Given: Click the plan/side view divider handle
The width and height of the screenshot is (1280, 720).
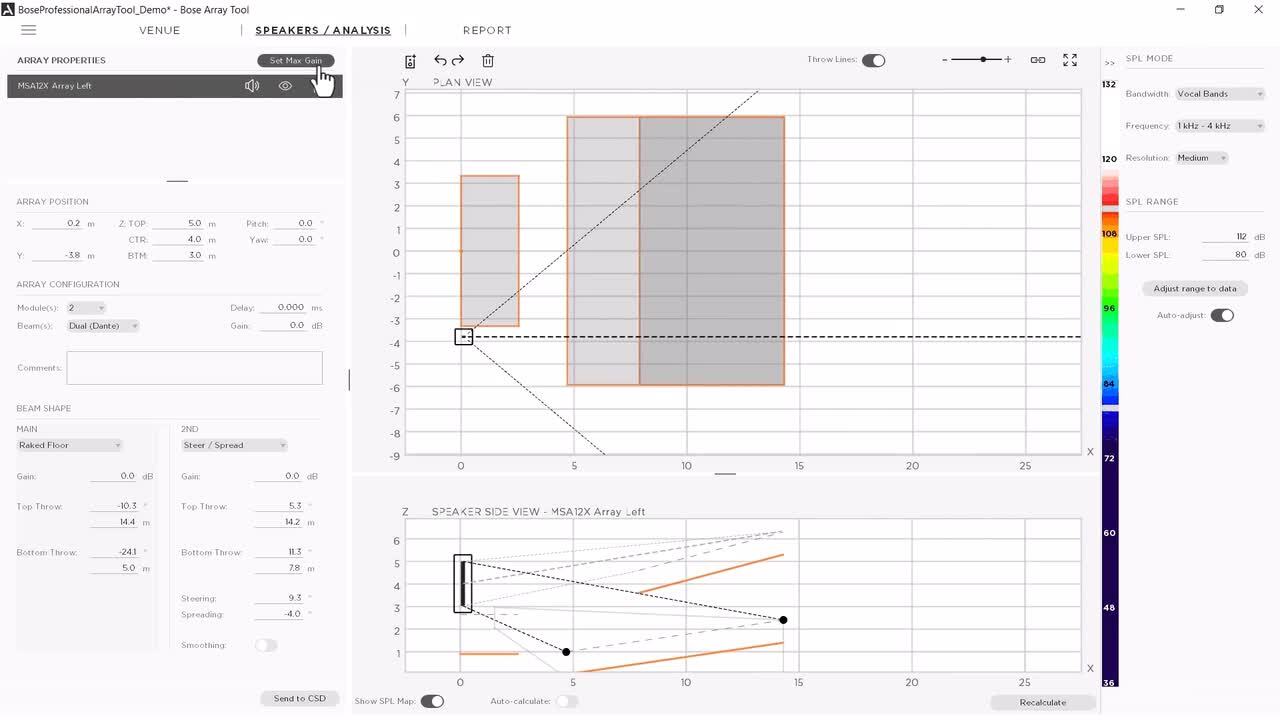Looking at the screenshot, I should pos(725,473).
